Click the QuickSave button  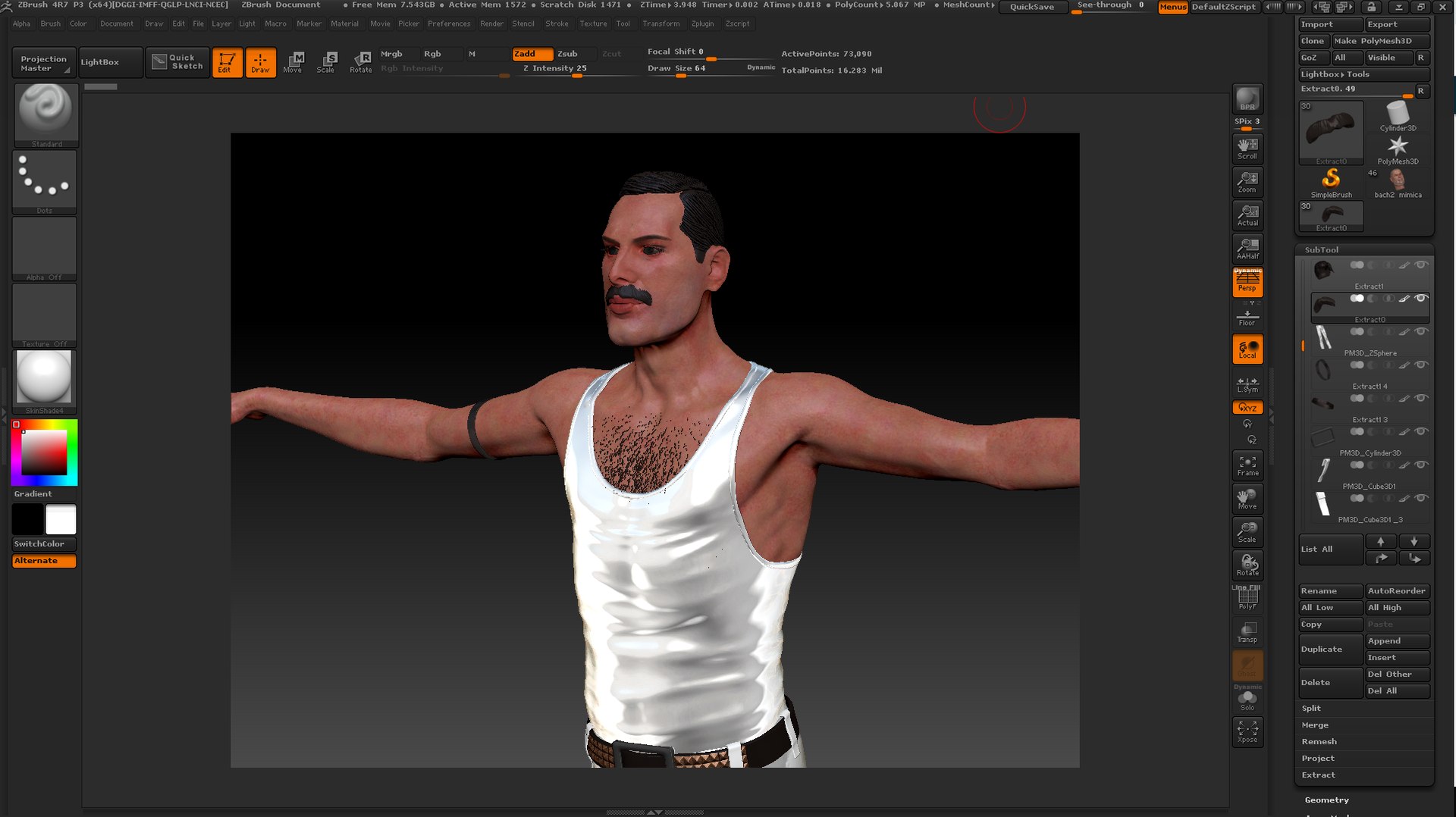1031,7
